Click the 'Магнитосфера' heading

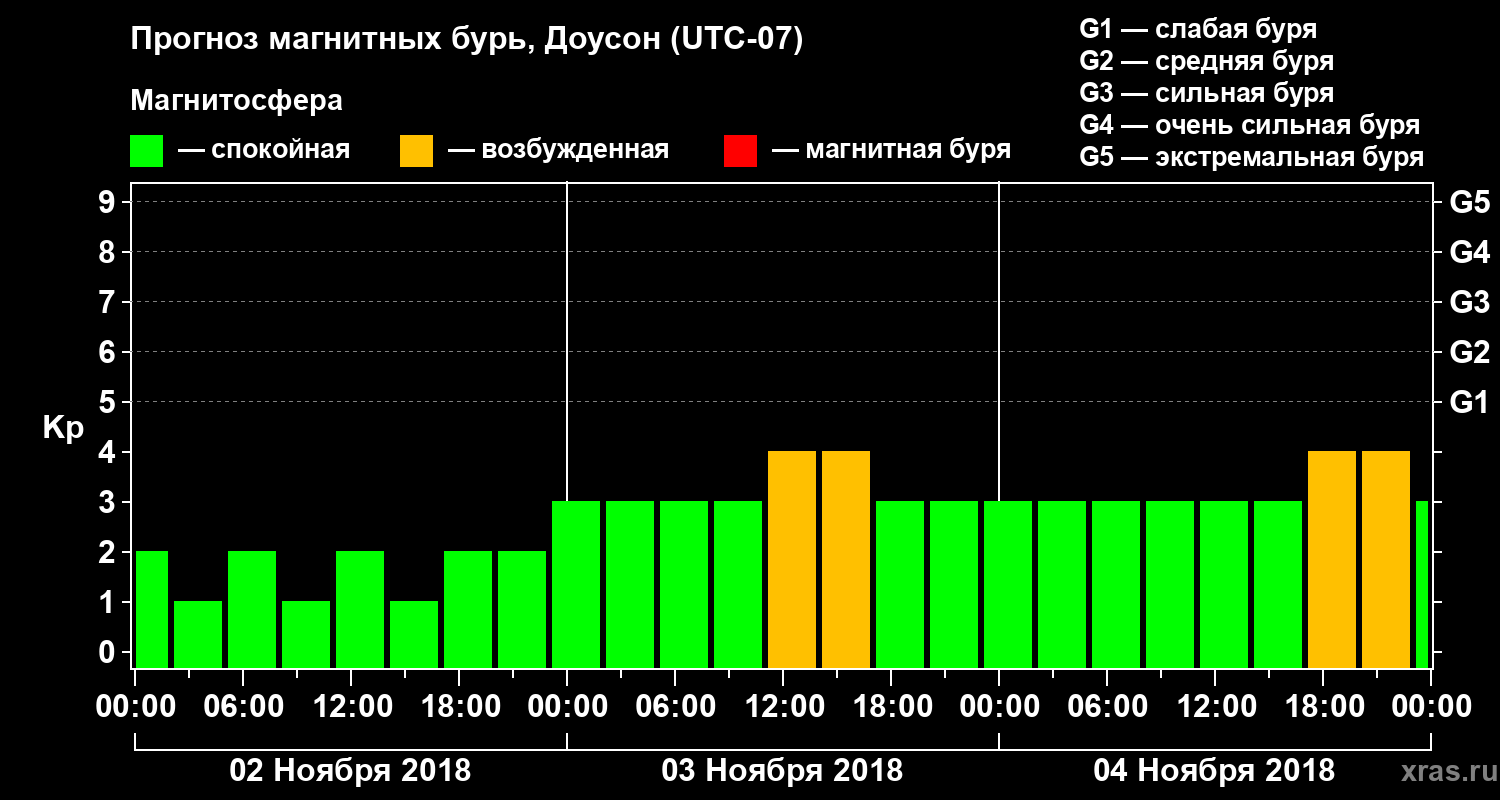[237, 101]
